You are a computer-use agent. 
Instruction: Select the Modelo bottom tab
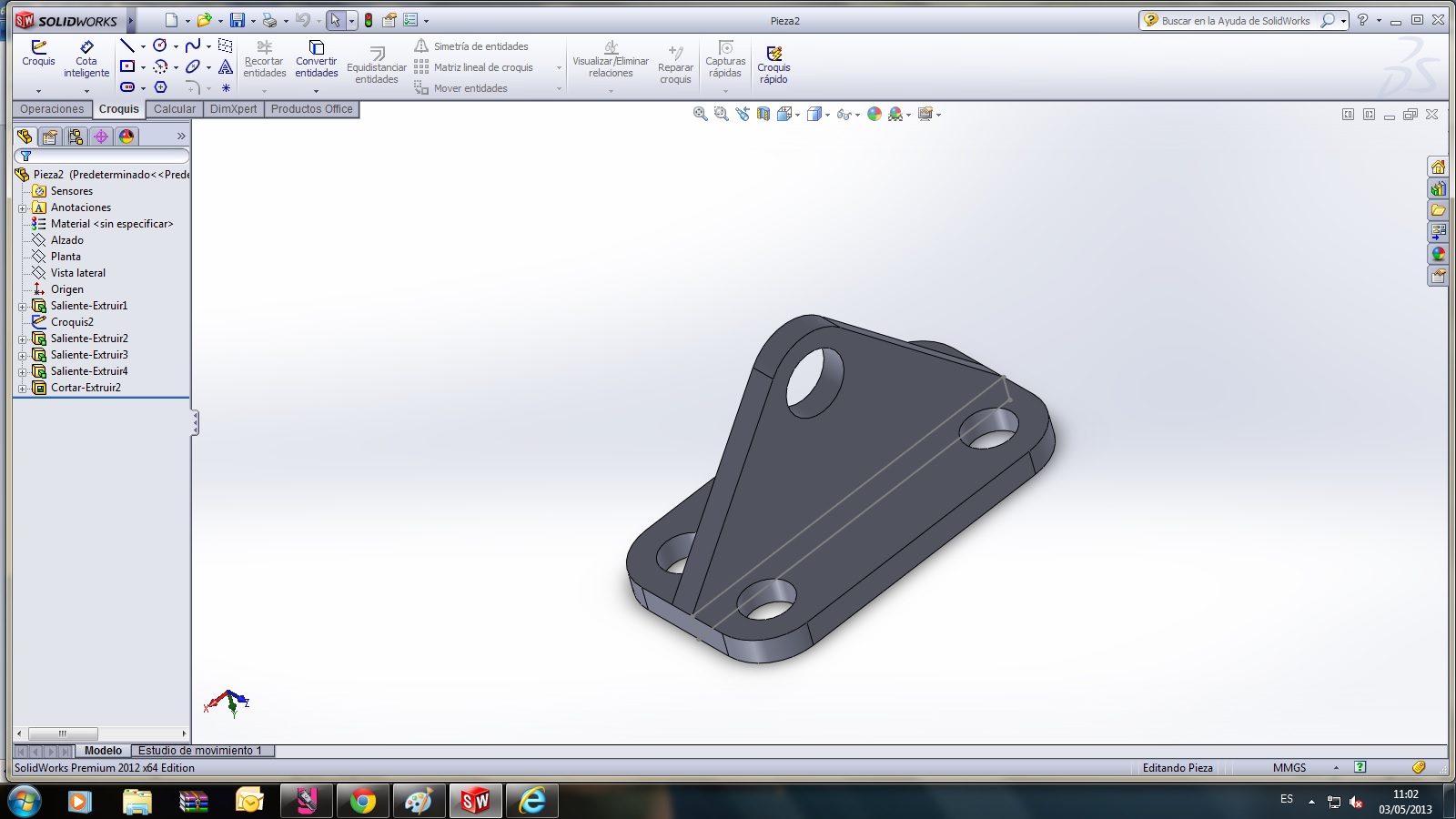coord(103,751)
